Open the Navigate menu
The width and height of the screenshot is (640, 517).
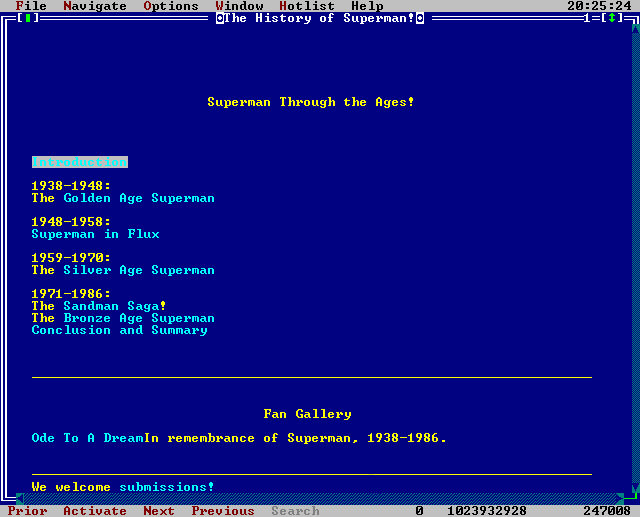pyautogui.click(x=95, y=6)
